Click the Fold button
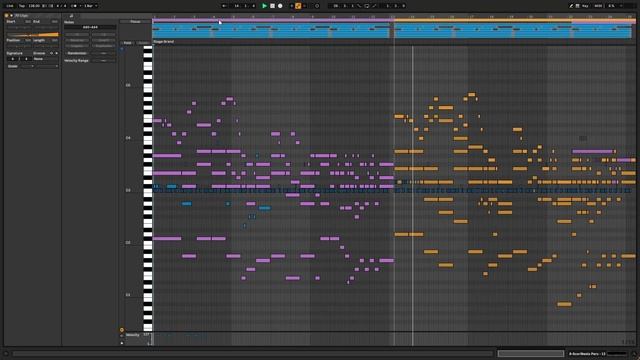 [x=127, y=43]
